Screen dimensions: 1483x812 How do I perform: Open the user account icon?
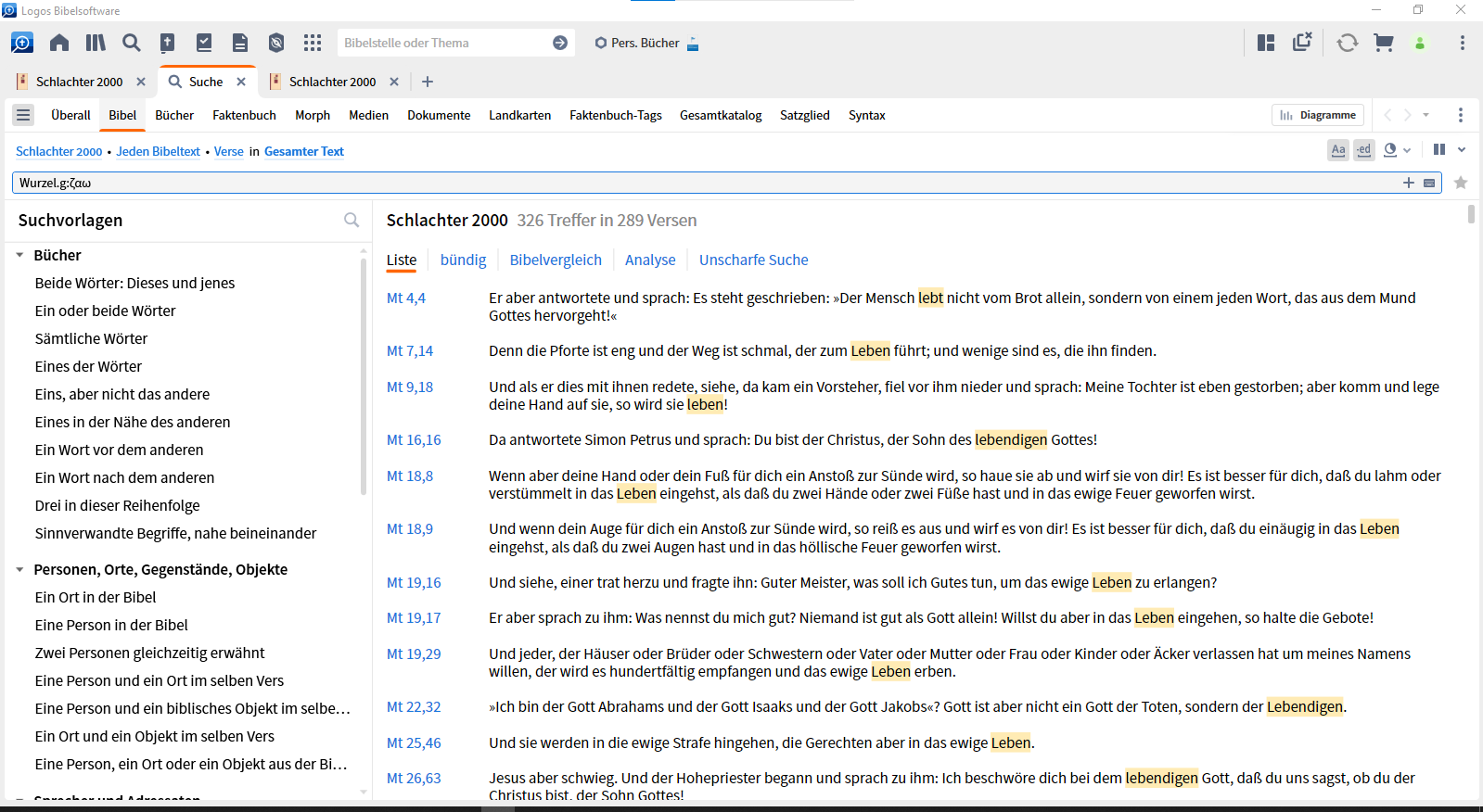[1420, 43]
